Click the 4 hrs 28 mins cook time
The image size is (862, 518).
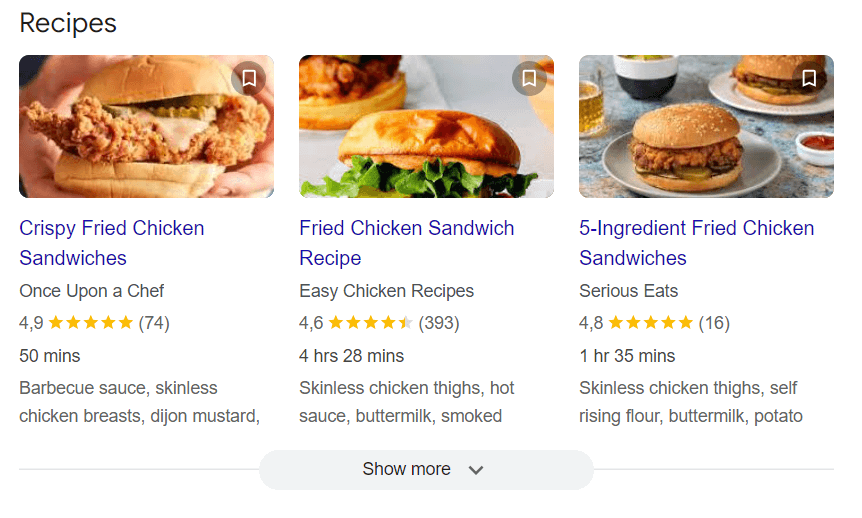pyautogui.click(x=351, y=356)
